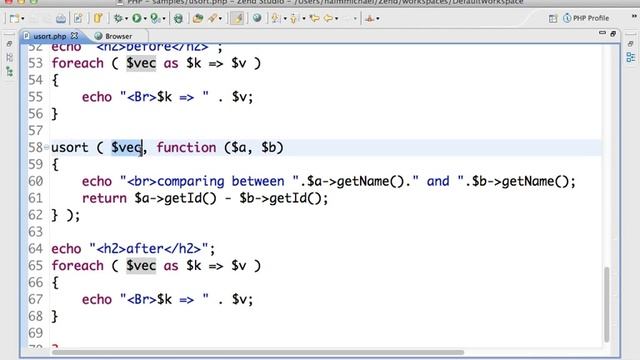This screenshot has width=640, height=360.
Task: Minimize the editor area
Action: (602, 33)
